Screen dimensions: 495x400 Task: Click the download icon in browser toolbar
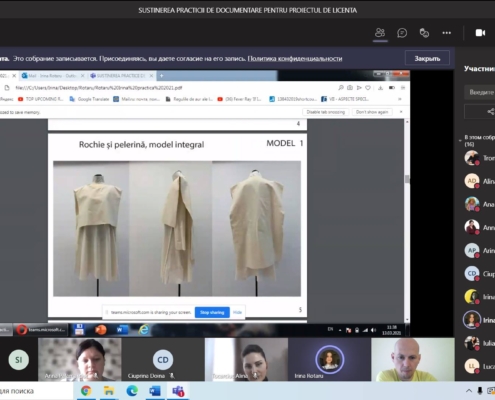(380, 88)
